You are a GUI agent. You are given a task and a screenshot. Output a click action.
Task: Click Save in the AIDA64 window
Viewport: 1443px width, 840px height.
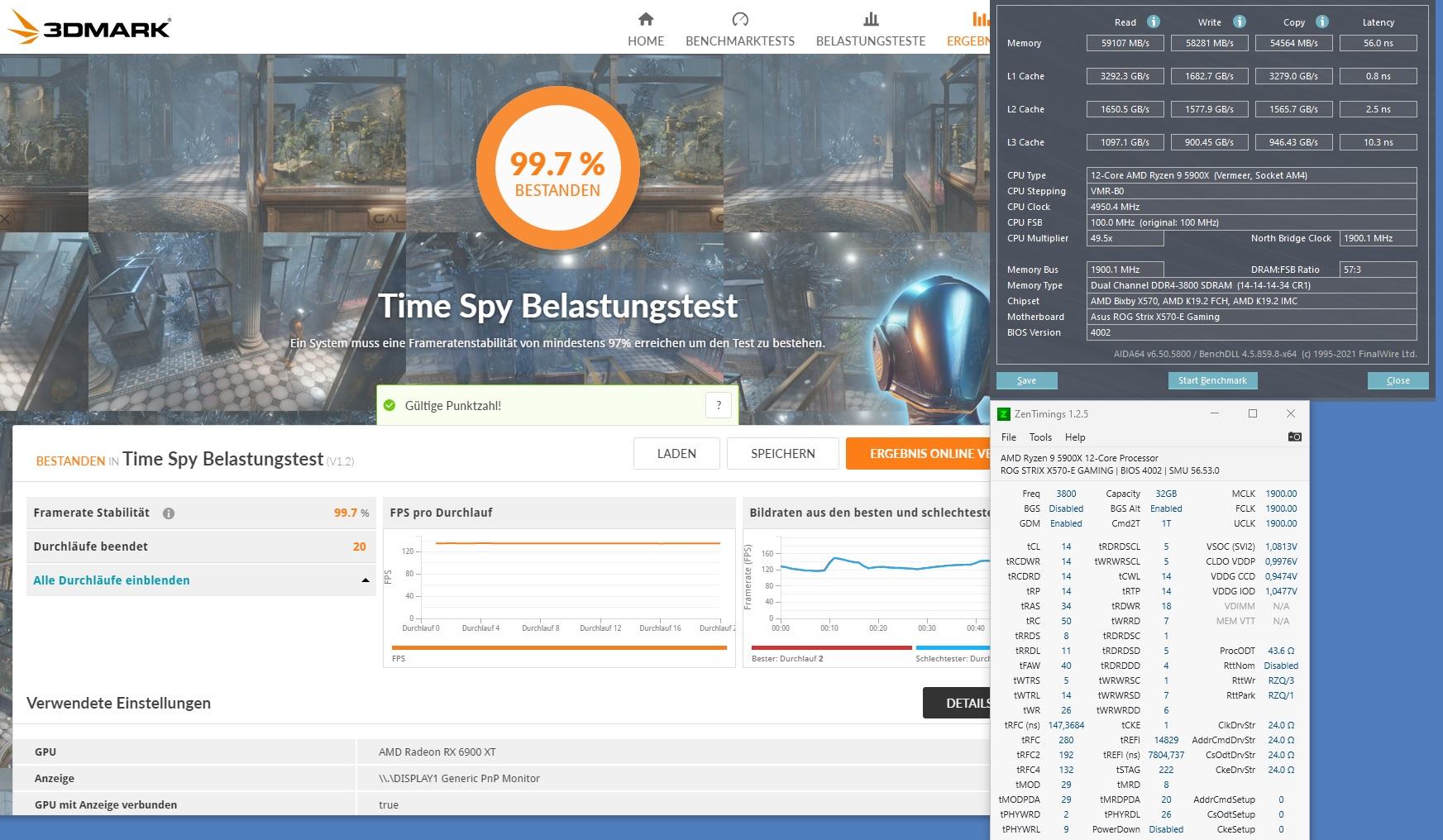tap(1026, 380)
